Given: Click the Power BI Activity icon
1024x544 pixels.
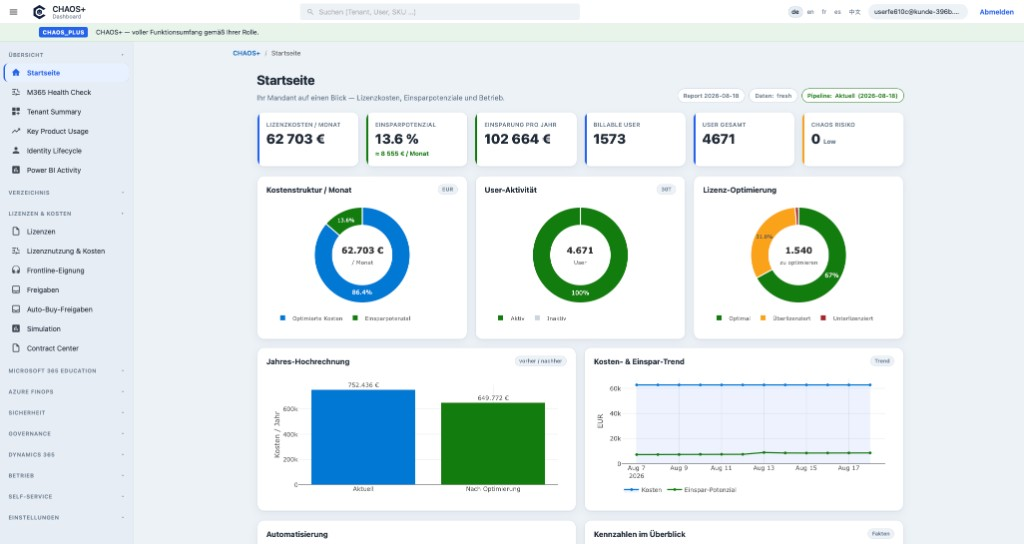Looking at the screenshot, I should coord(16,170).
